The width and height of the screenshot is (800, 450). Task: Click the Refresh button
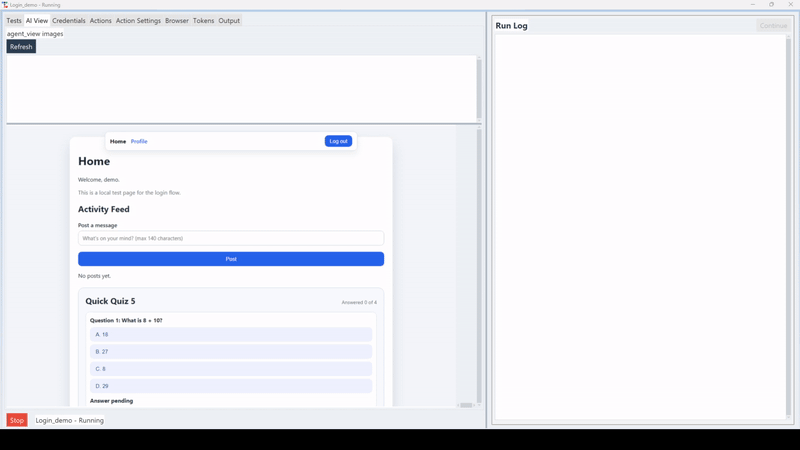point(21,46)
